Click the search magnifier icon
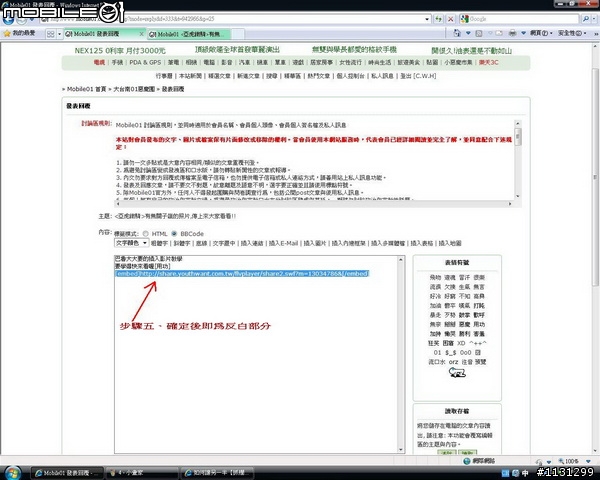The height and width of the screenshot is (480, 600). [x=585, y=19]
